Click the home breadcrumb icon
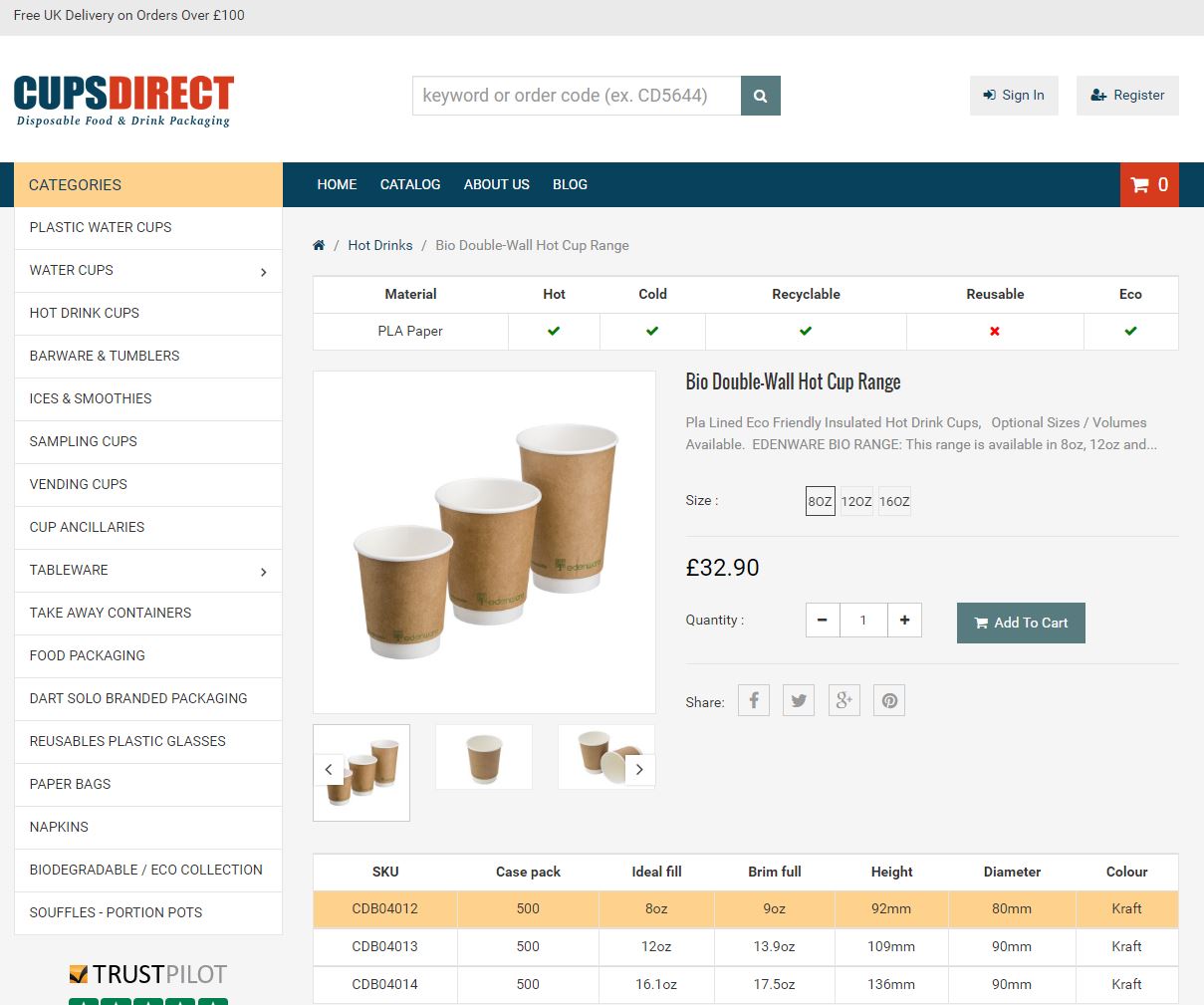 [319, 245]
